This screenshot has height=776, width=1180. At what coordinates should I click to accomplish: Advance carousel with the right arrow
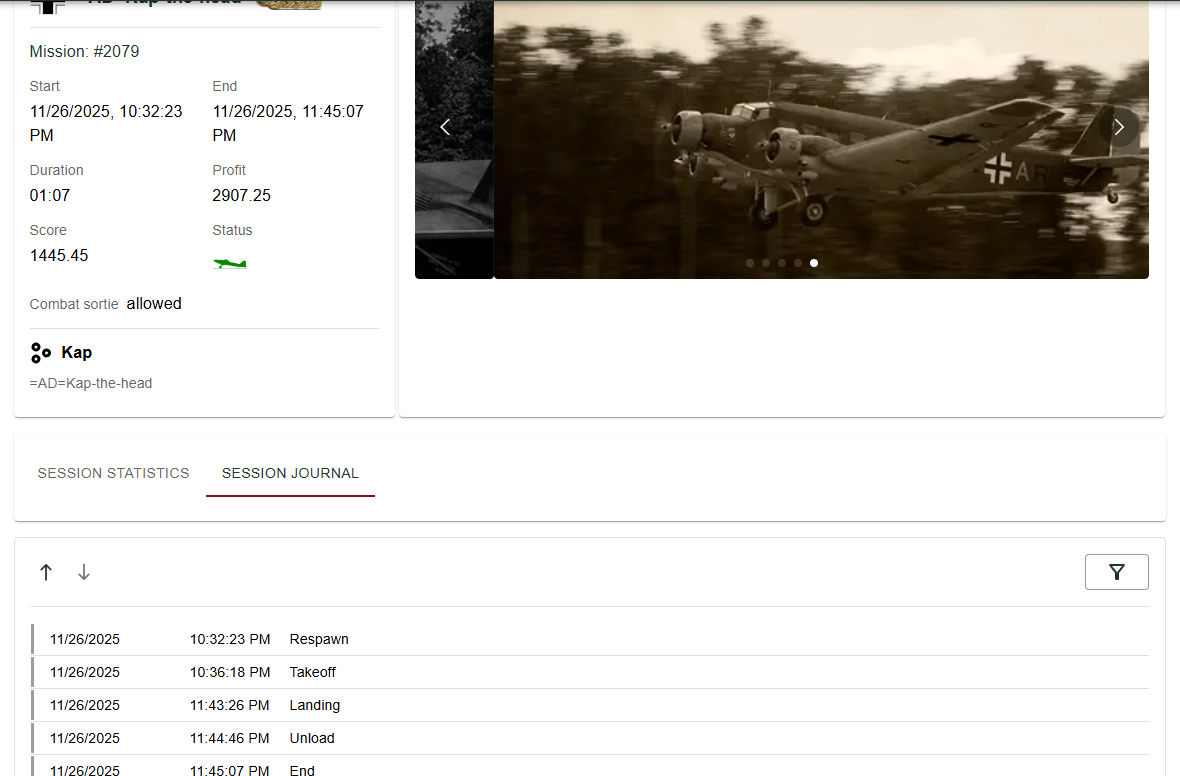[1118, 127]
